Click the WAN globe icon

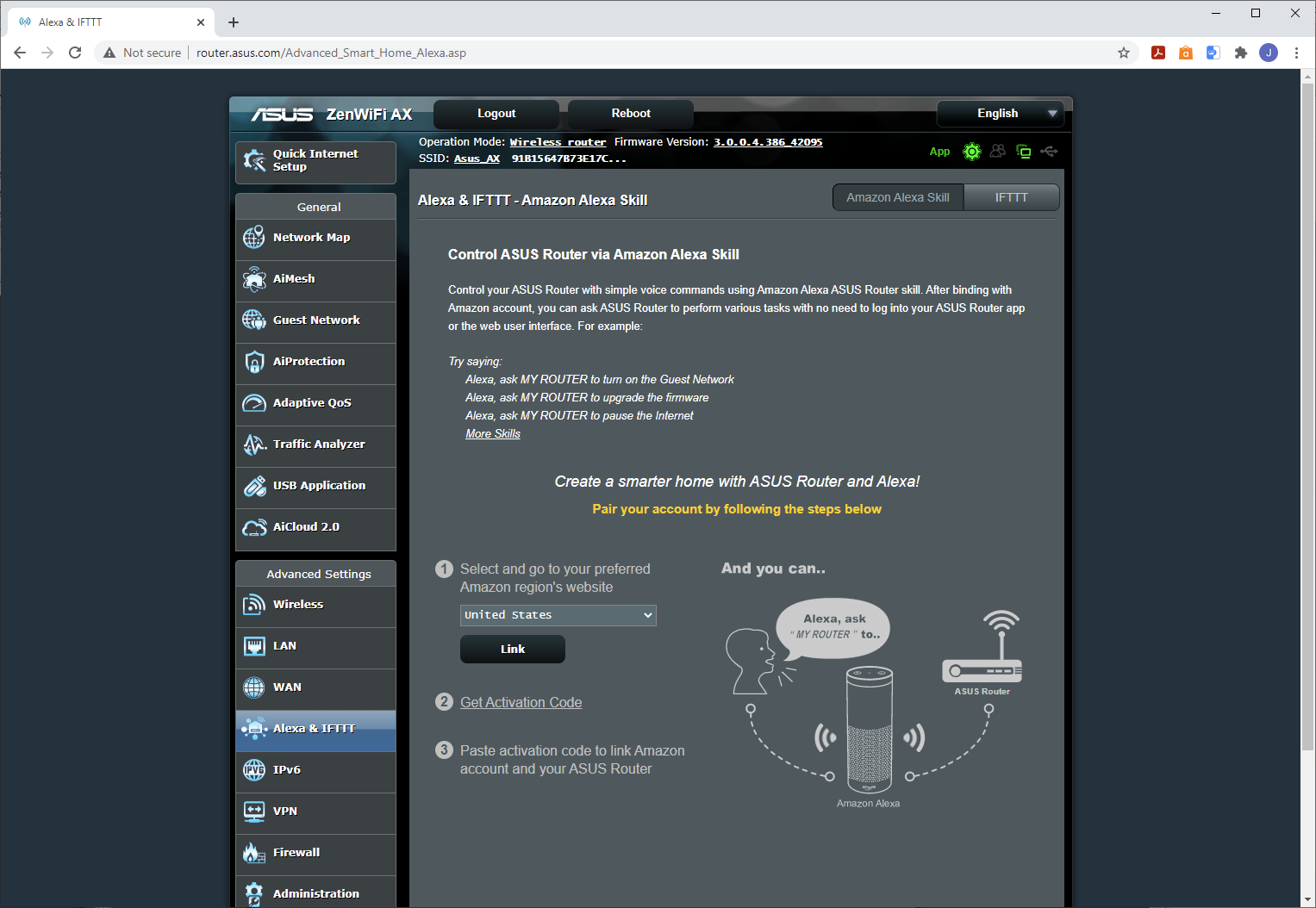pos(254,687)
